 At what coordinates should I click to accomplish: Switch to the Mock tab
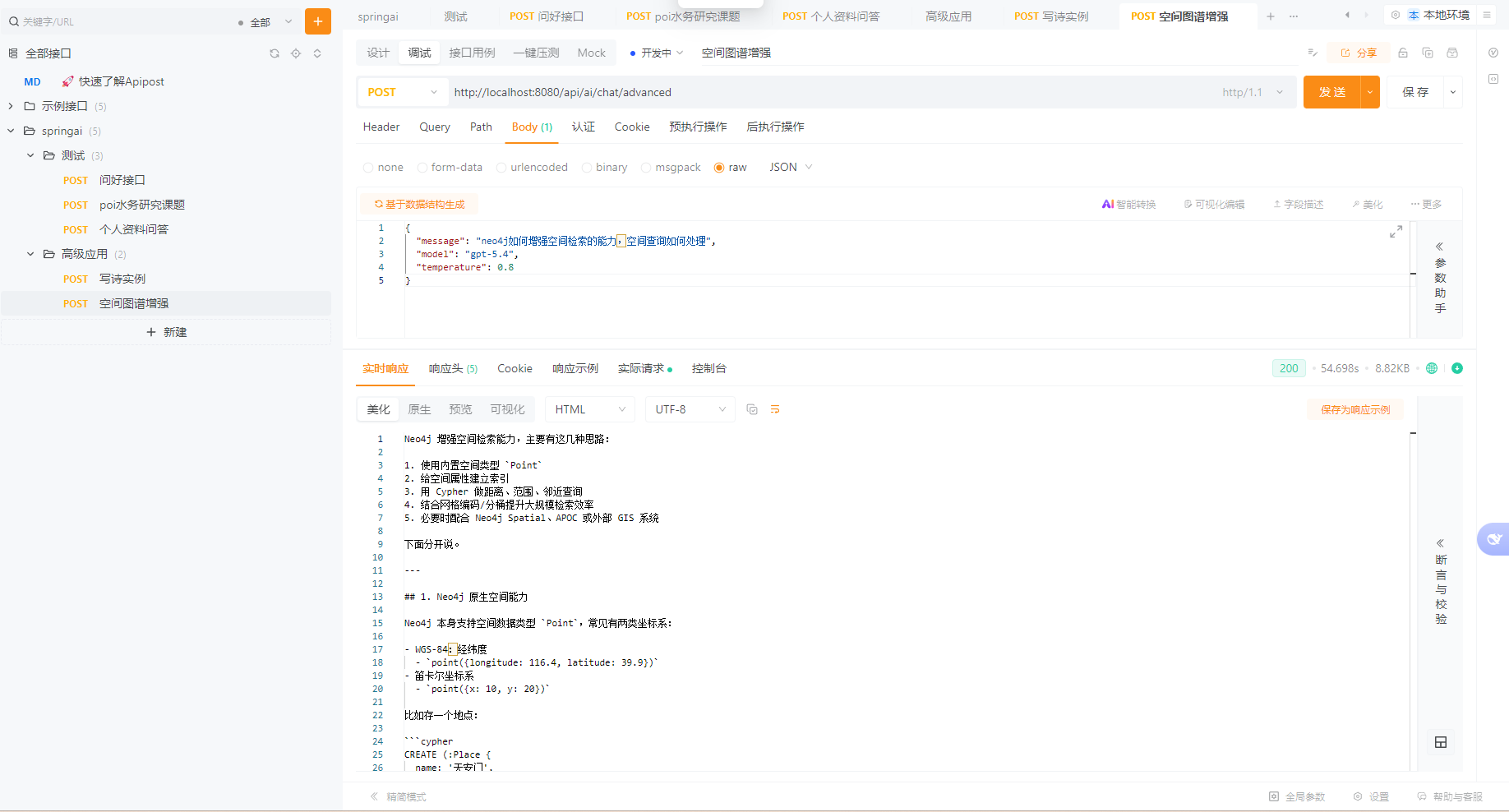(591, 53)
